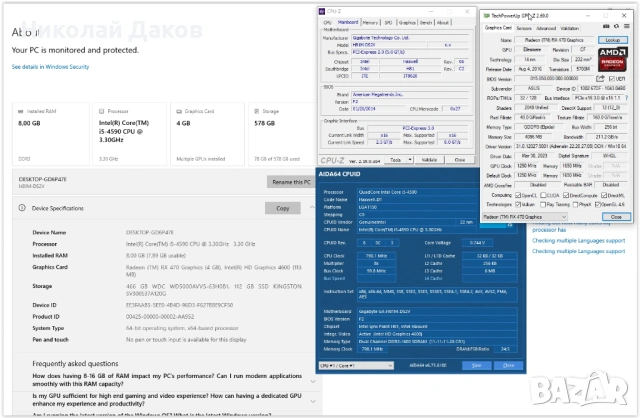The width and height of the screenshot is (640, 418).
Task: Toggle the Vulkan checkbox
Action: click(518, 204)
